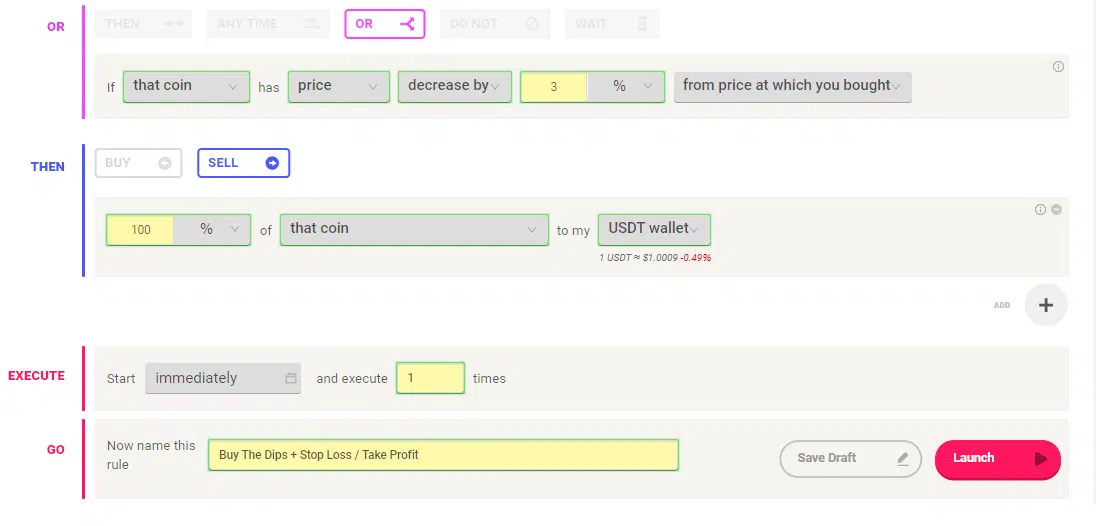Click the pink OR section label
The height and width of the screenshot is (526, 1096).
pos(56,28)
